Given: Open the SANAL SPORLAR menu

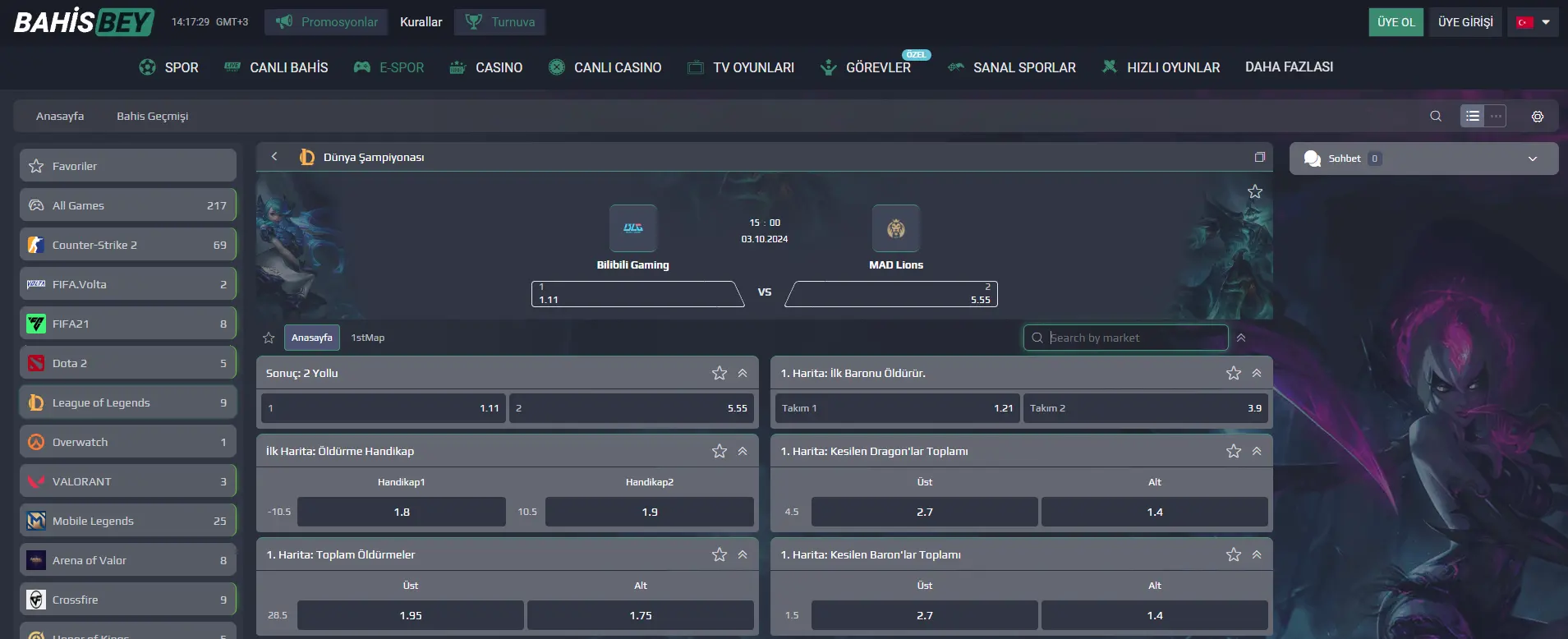Looking at the screenshot, I should [x=1011, y=67].
